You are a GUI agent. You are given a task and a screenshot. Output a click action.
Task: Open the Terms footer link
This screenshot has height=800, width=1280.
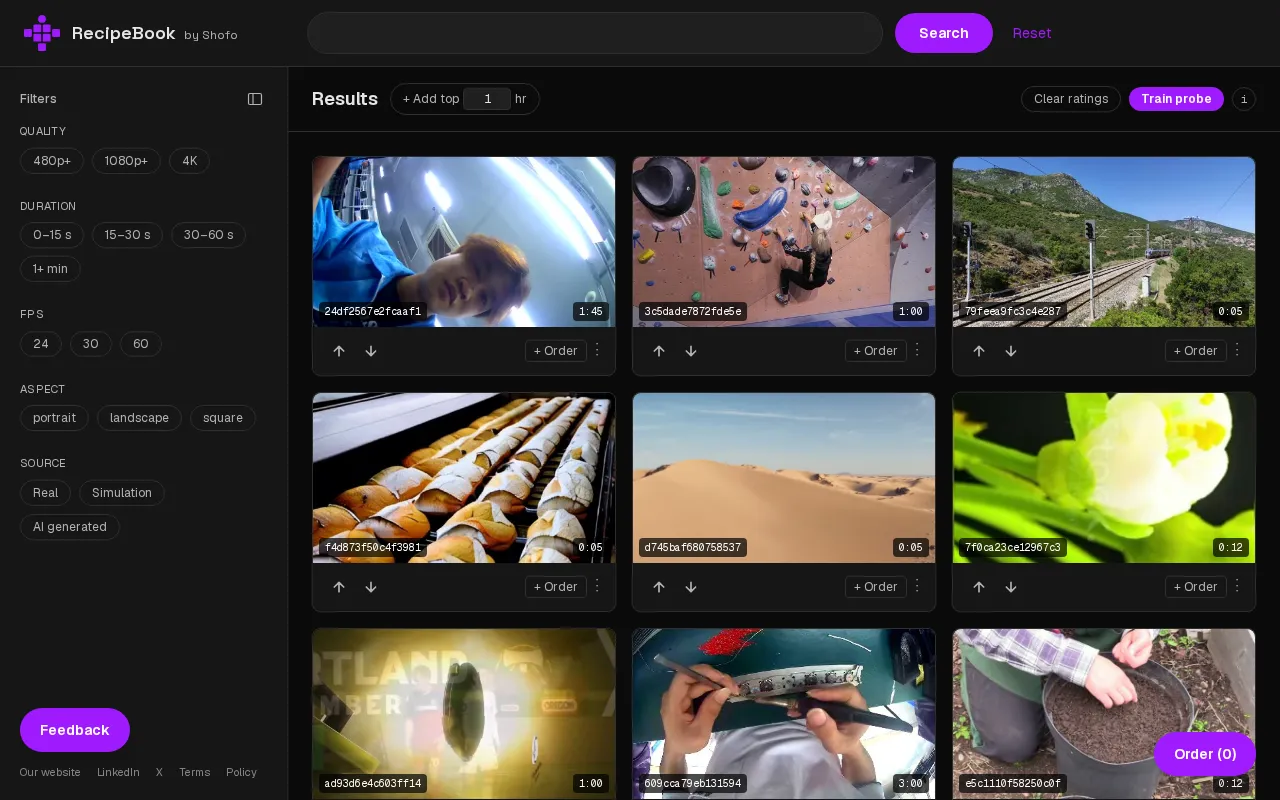tap(195, 772)
